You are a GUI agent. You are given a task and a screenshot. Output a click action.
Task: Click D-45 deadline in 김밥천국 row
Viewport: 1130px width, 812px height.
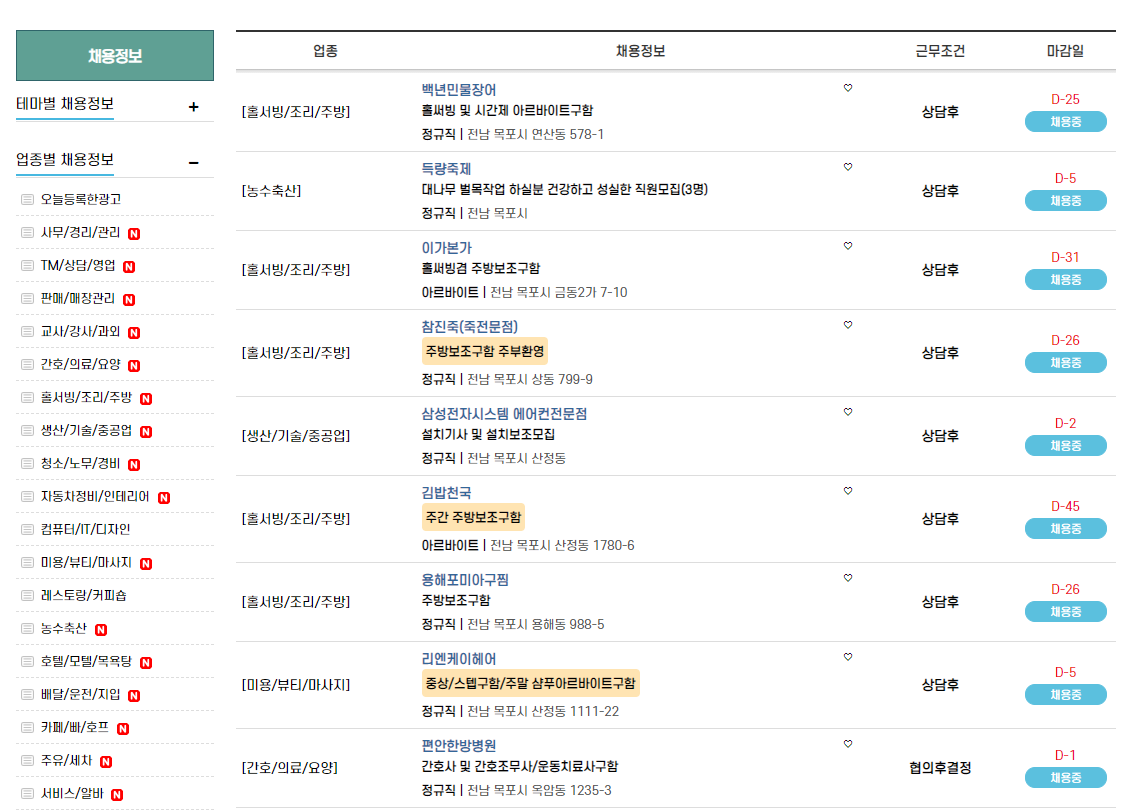tap(1065, 507)
